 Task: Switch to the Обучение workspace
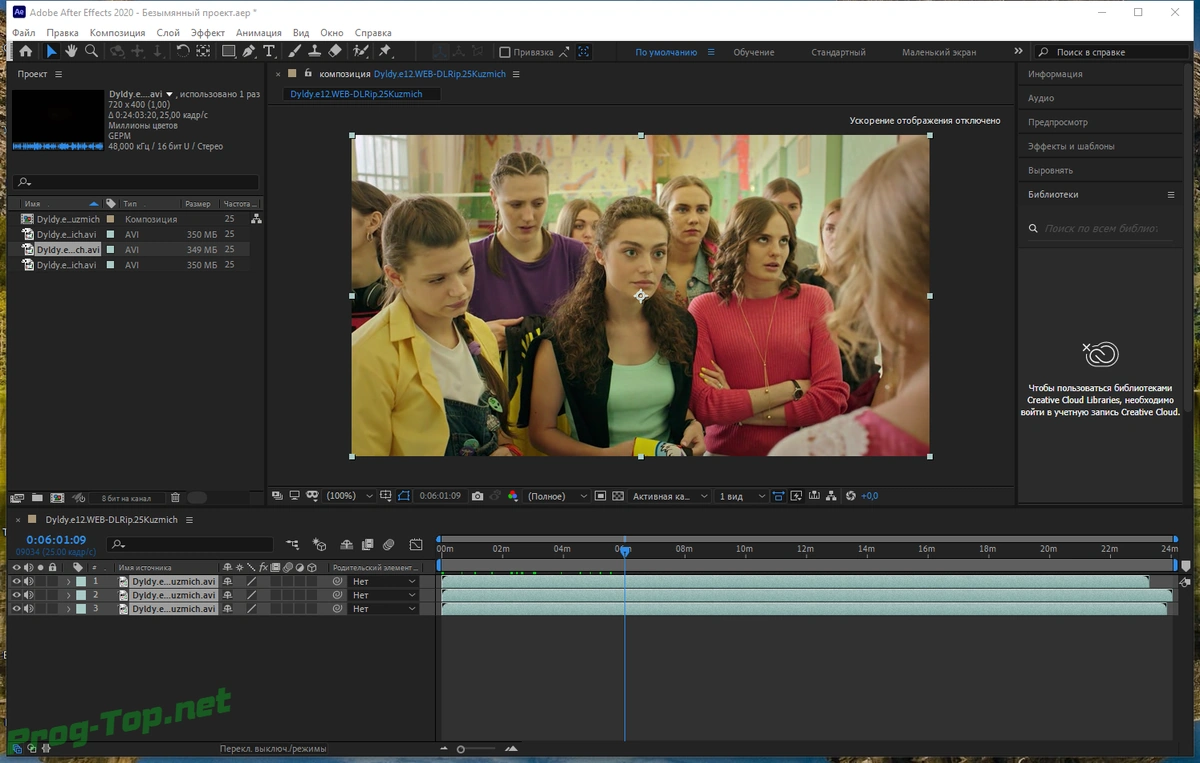[754, 52]
